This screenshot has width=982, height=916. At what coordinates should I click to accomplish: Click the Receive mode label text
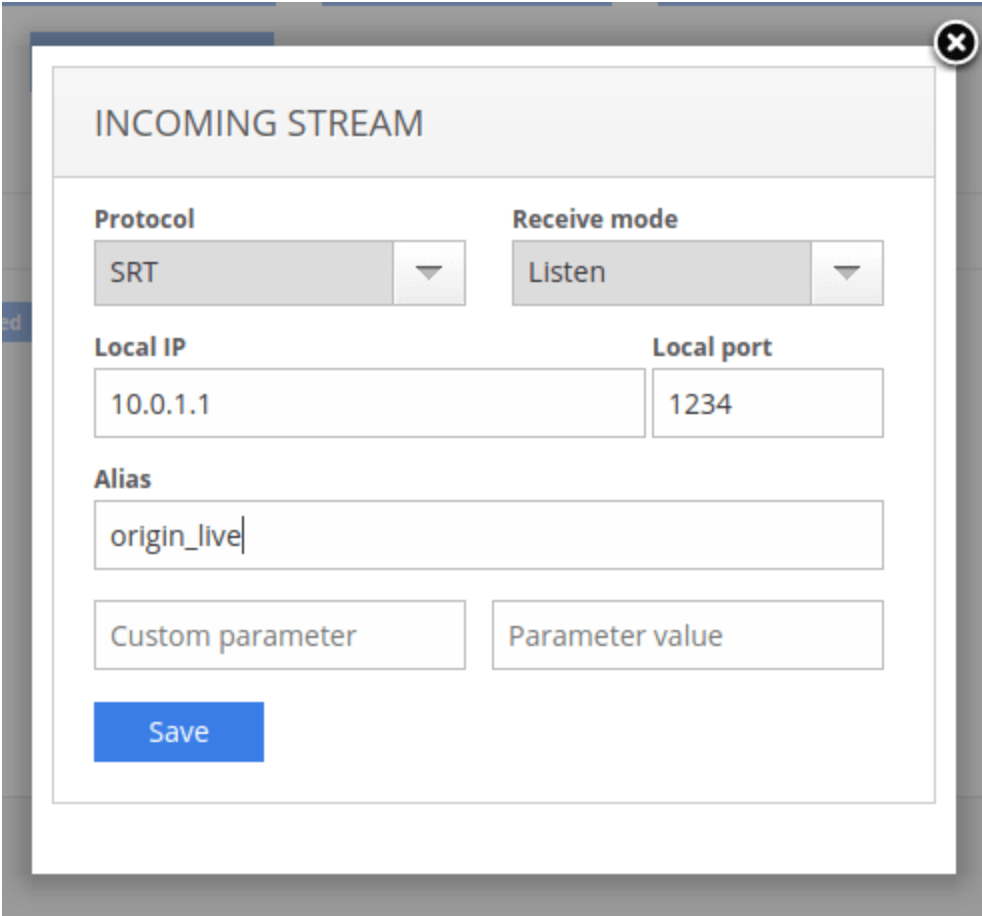(594, 219)
